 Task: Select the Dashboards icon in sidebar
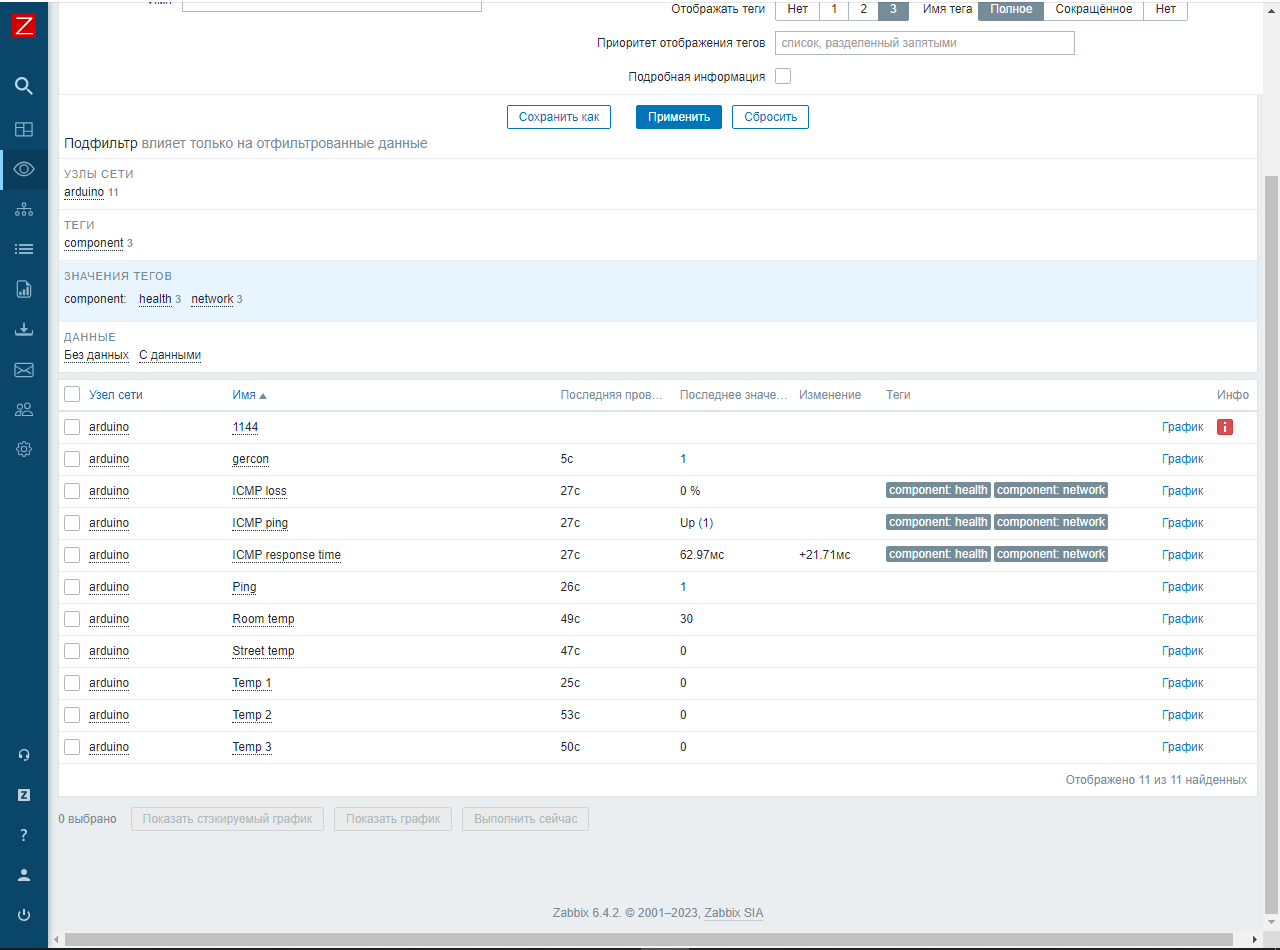(x=24, y=128)
